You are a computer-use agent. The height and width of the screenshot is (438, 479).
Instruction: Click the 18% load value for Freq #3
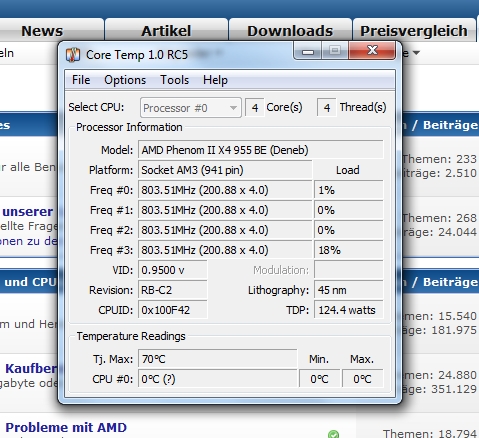click(349, 250)
